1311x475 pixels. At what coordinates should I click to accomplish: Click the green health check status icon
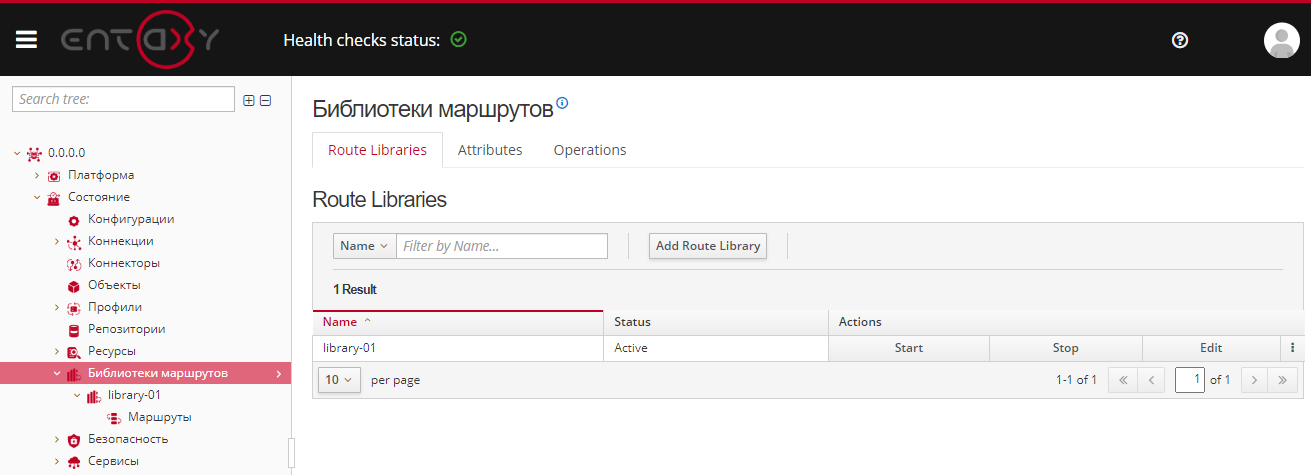coord(459,40)
